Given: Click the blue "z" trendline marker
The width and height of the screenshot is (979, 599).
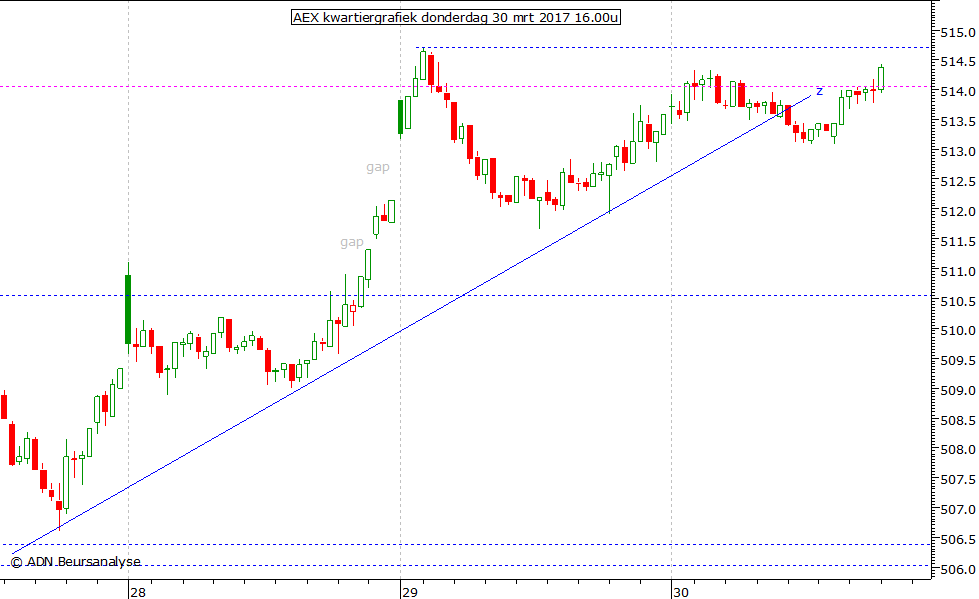Looking at the screenshot, I should (819, 92).
